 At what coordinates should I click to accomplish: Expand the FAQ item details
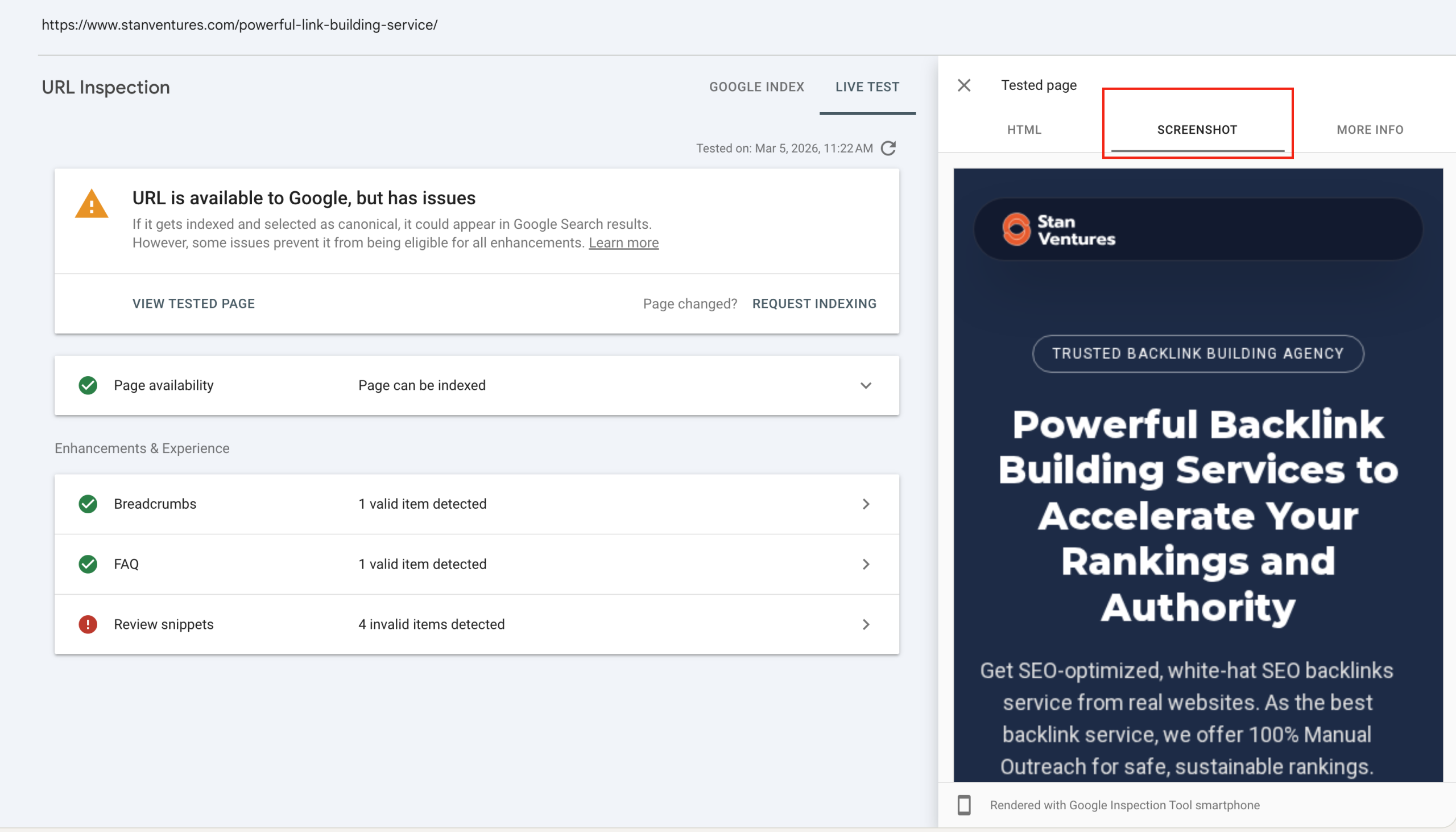pyautogui.click(x=866, y=564)
